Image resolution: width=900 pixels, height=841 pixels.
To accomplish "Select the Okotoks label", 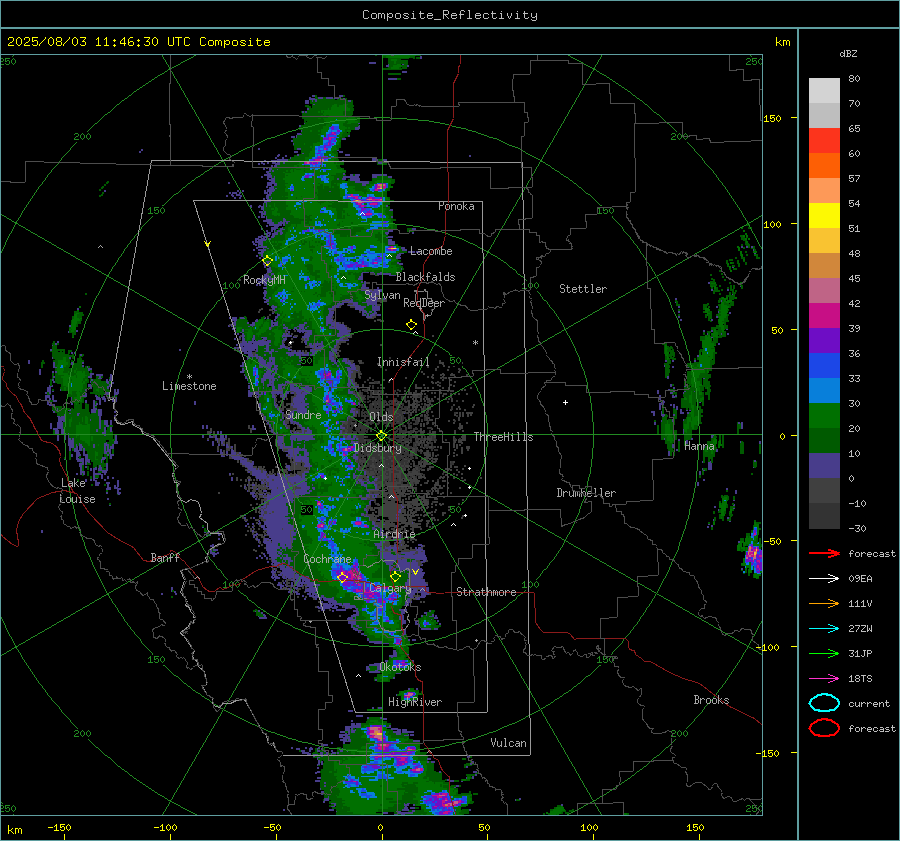I will coord(400,667).
